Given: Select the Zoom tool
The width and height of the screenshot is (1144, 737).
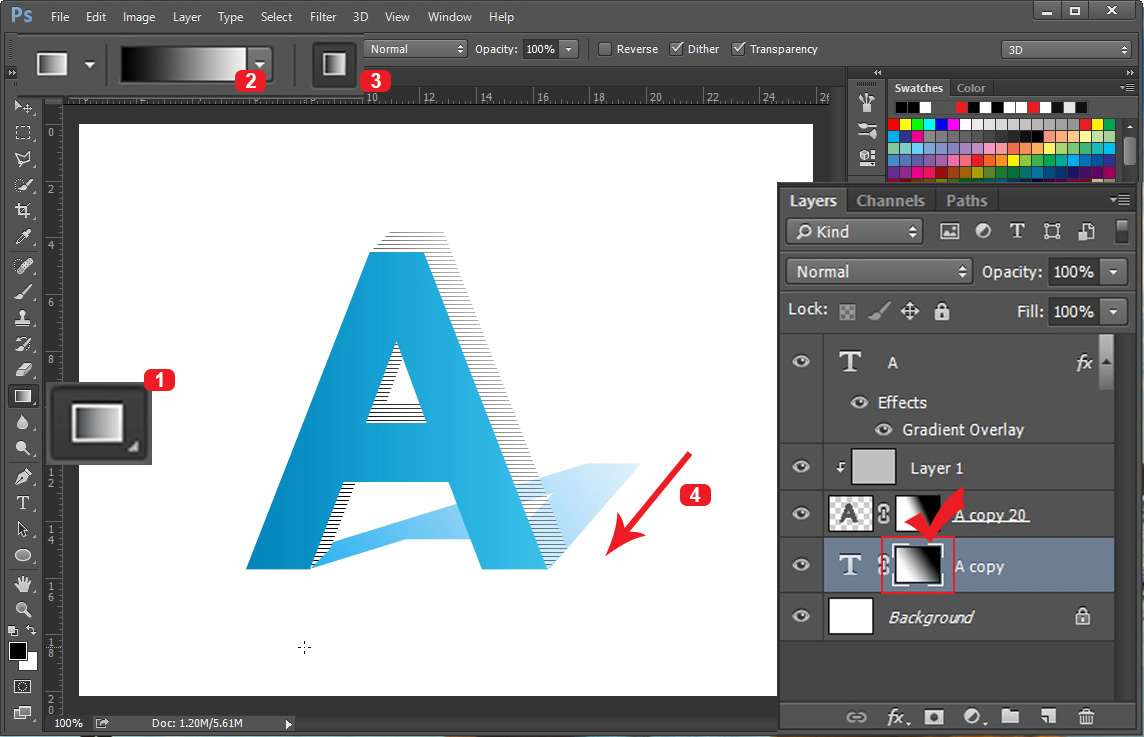Looking at the screenshot, I should pos(23,609).
